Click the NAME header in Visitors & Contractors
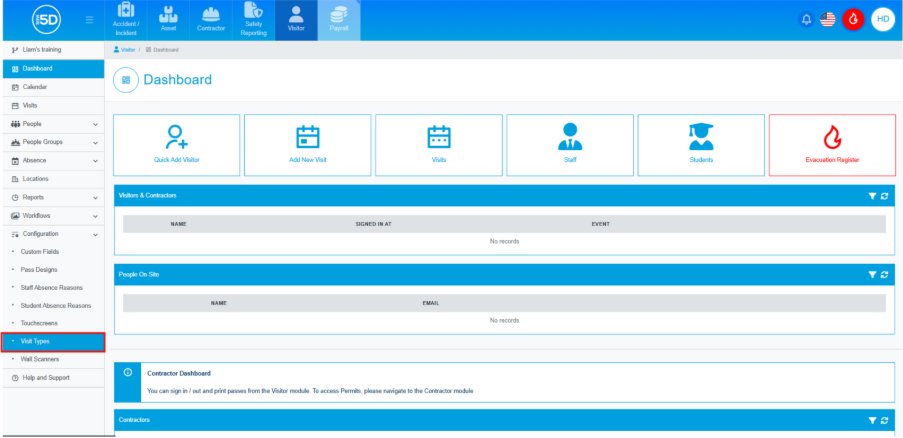 (x=179, y=224)
